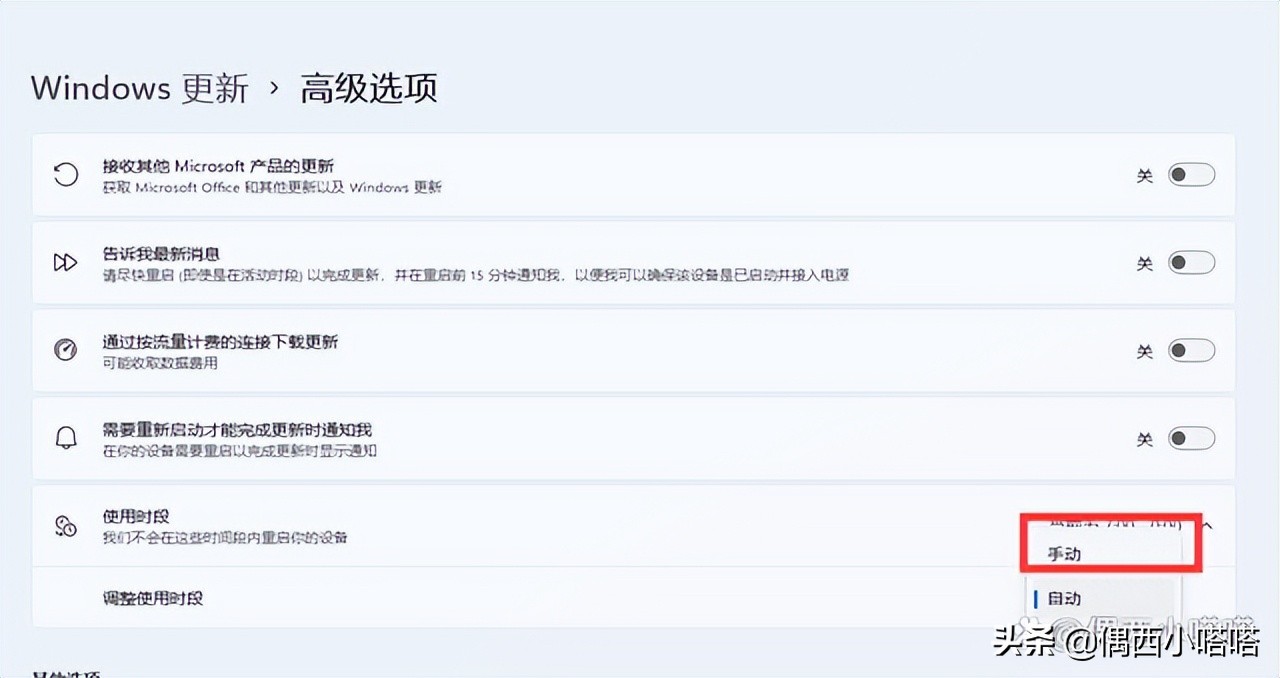This screenshot has height=678, width=1280.
Task: Enable 接收其他 Microsoft 产品的更新
Action: (1190, 173)
